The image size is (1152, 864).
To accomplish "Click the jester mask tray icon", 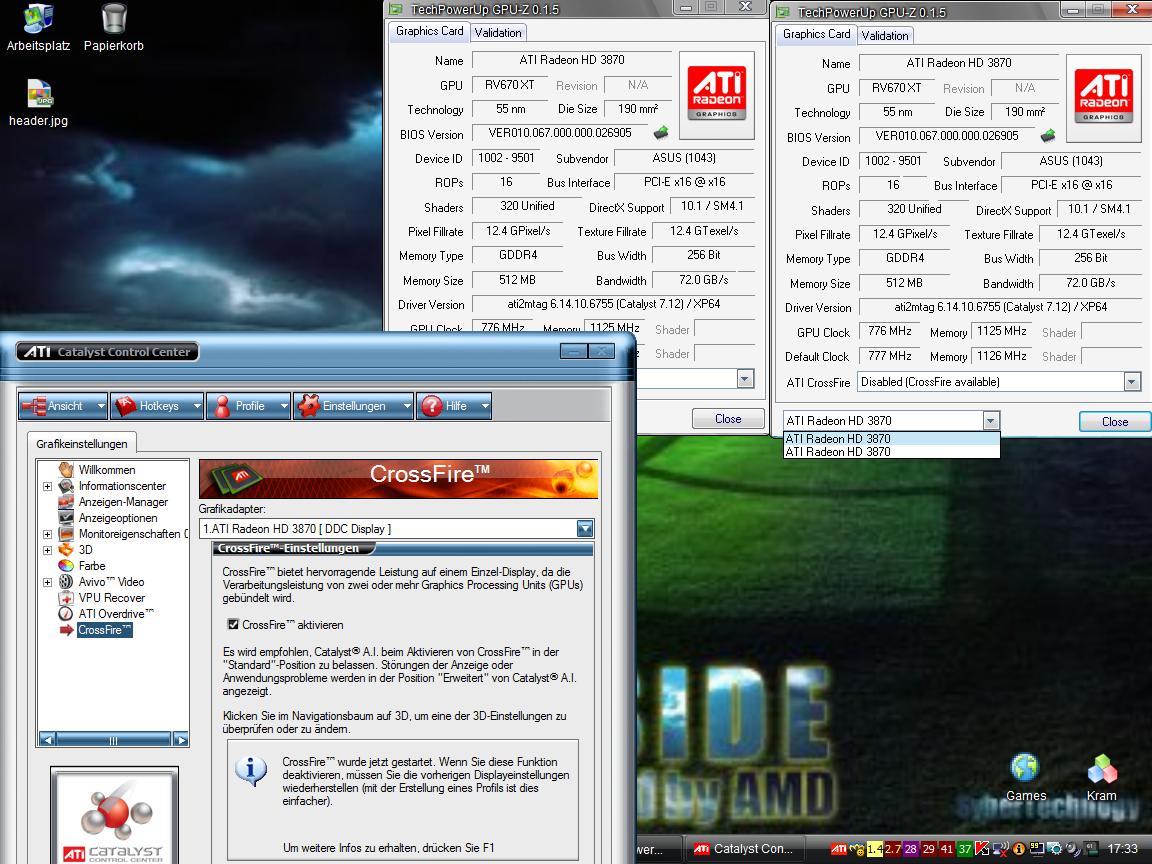I will point(857,849).
